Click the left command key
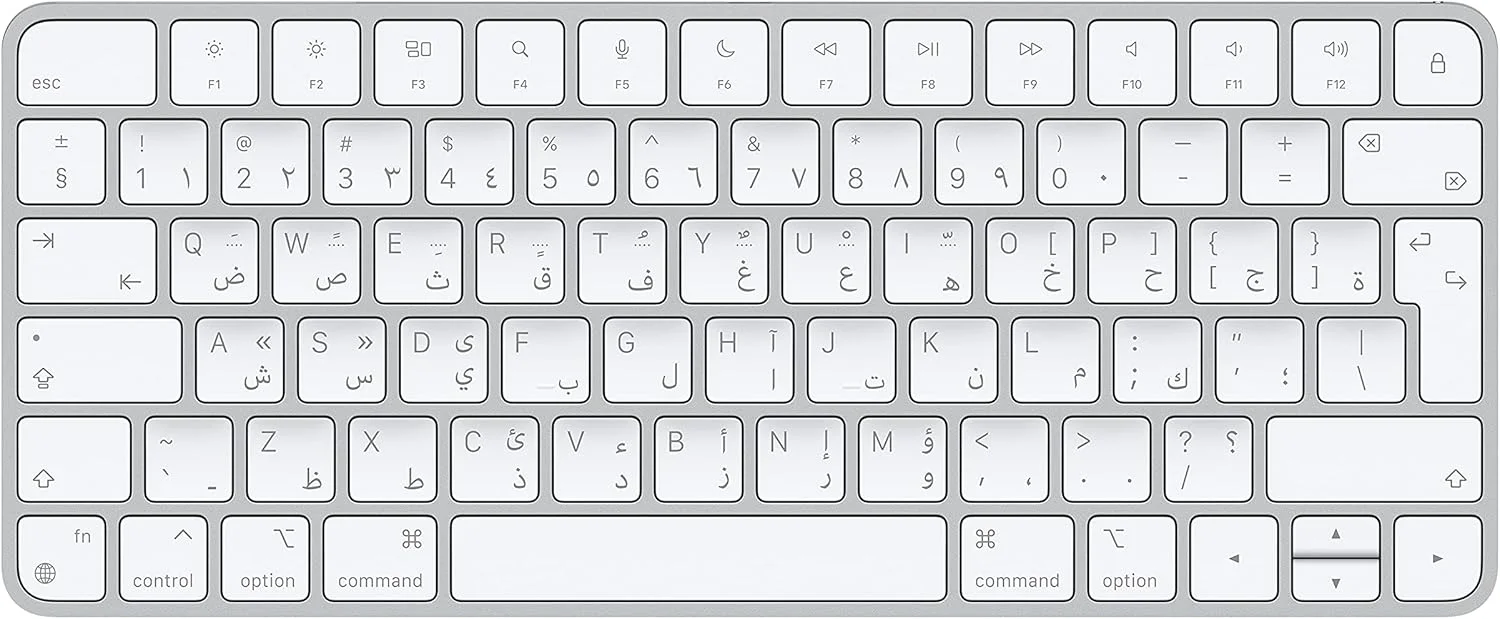The image size is (1500, 619). (380, 558)
